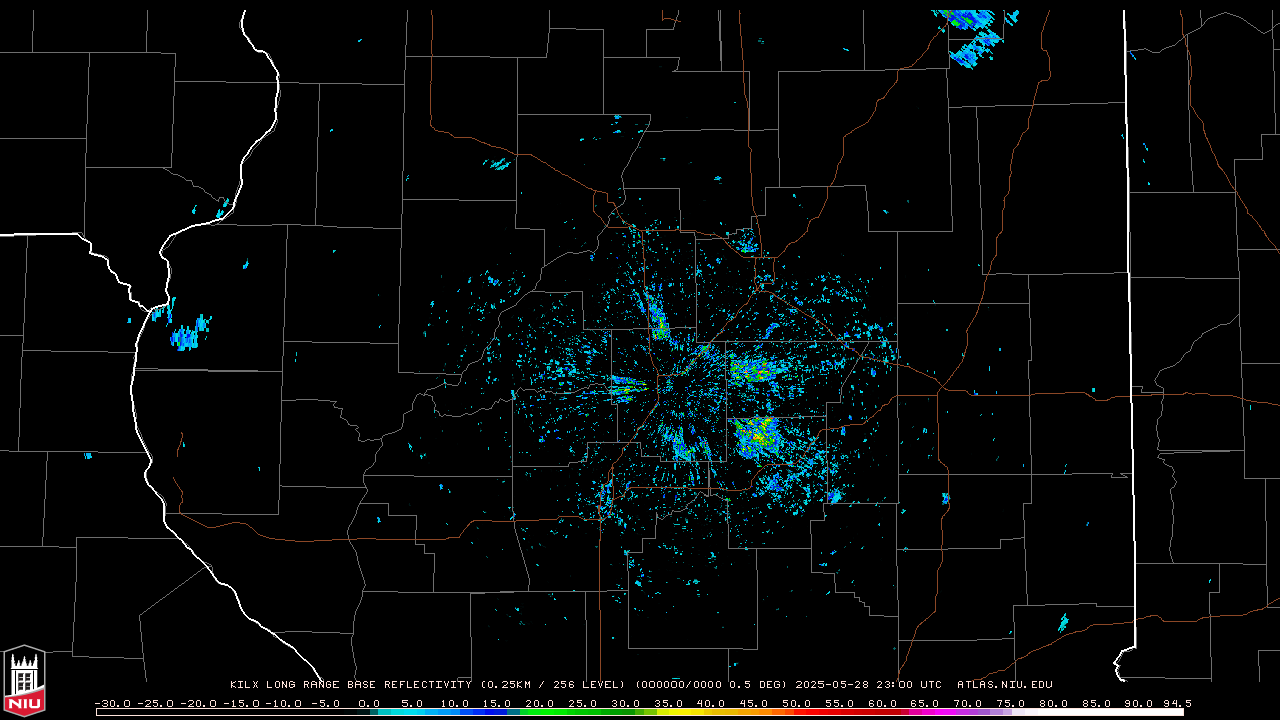Click the 94.5 scale label
1280x720 pixels.
tap(1177, 704)
